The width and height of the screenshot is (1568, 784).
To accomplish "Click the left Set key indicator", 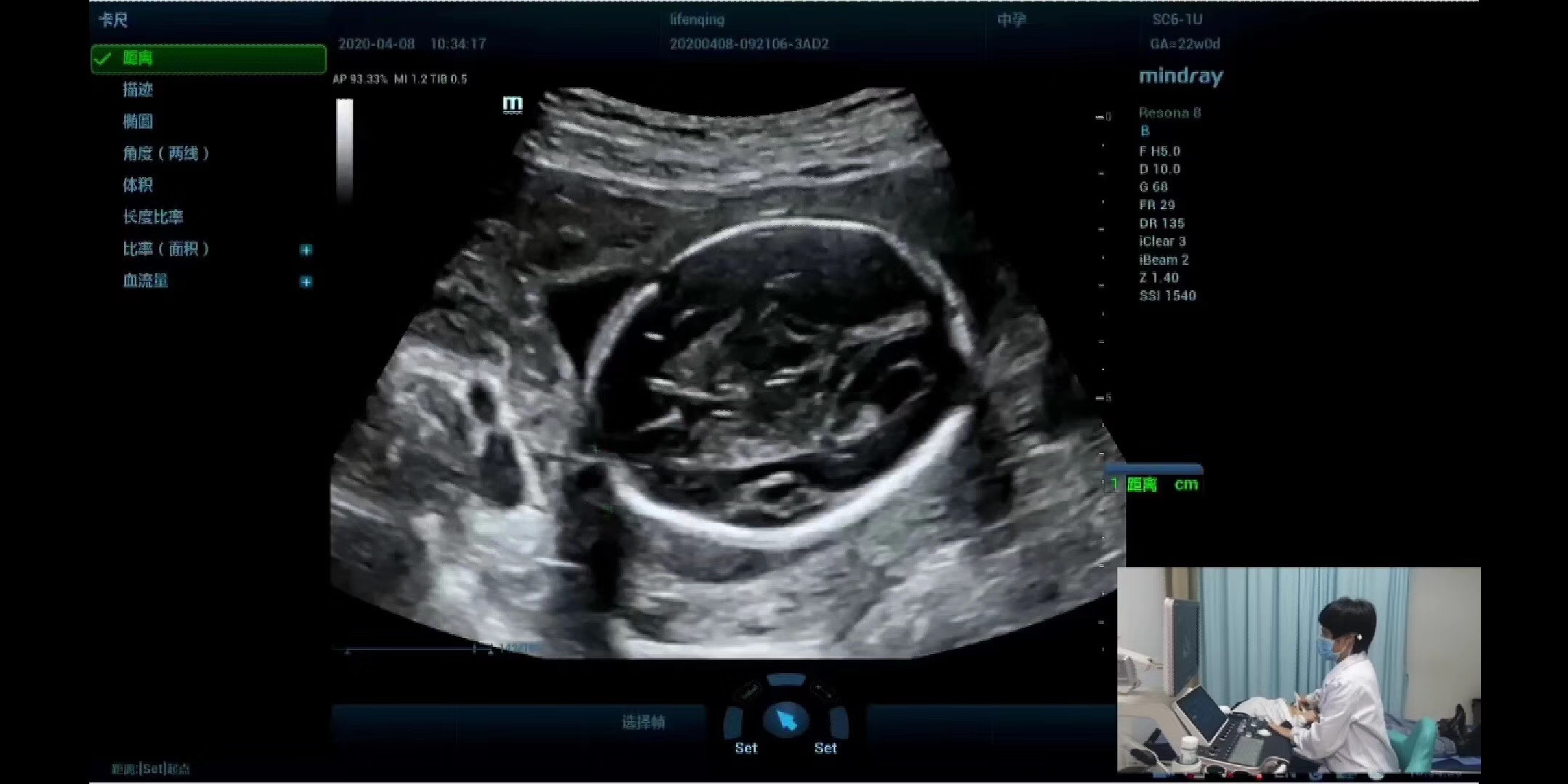I will (746, 748).
